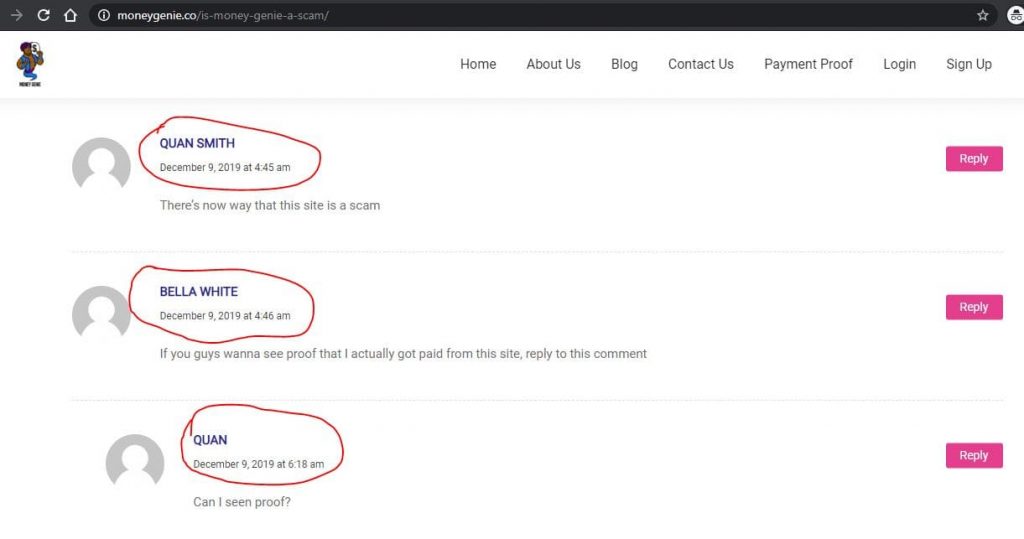Open incognito profile icon
Image resolution: width=1024 pixels, height=539 pixels.
(1016, 15)
